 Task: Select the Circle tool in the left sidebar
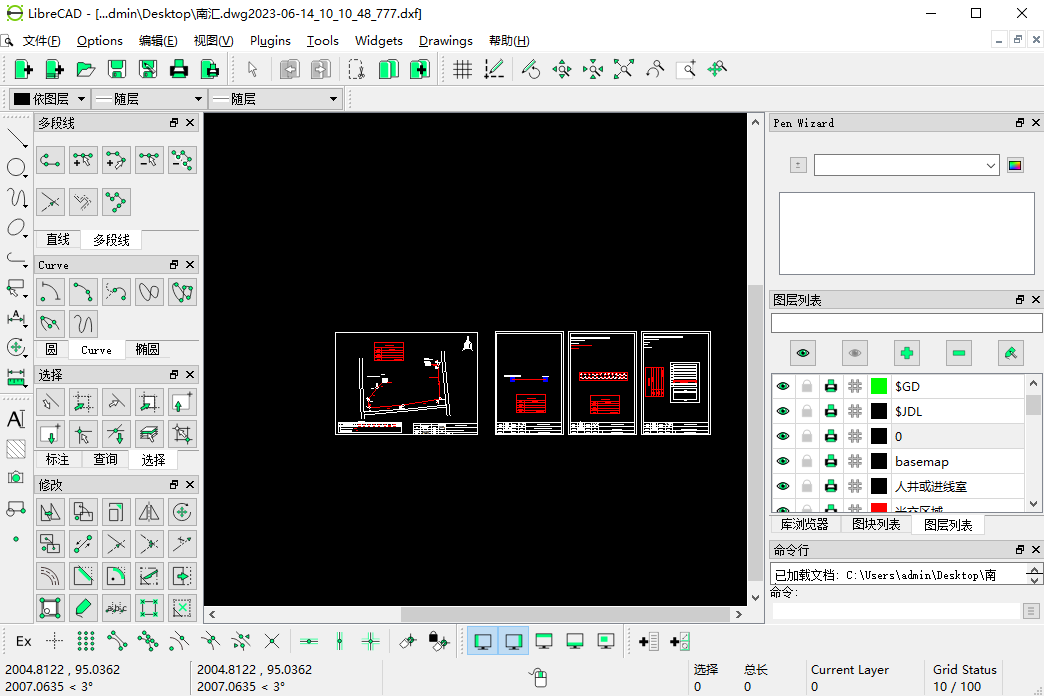15,167
